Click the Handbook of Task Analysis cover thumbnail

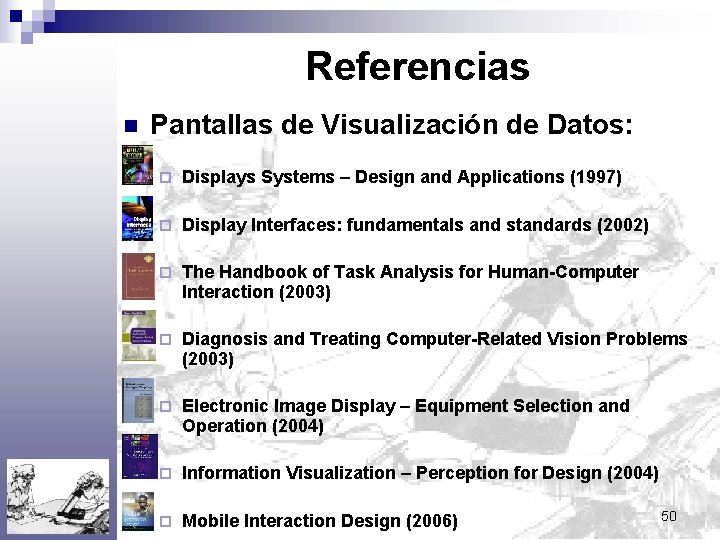click(x=138, y=276)
